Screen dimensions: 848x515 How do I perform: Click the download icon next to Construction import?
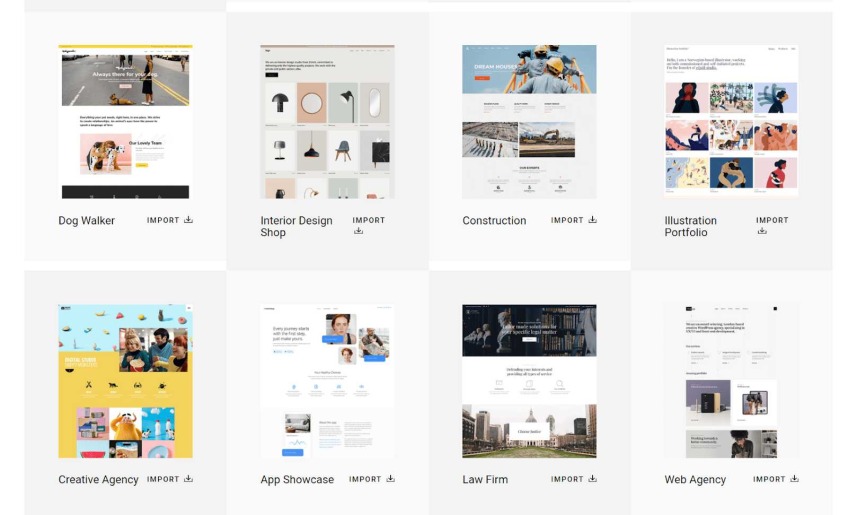592,220
